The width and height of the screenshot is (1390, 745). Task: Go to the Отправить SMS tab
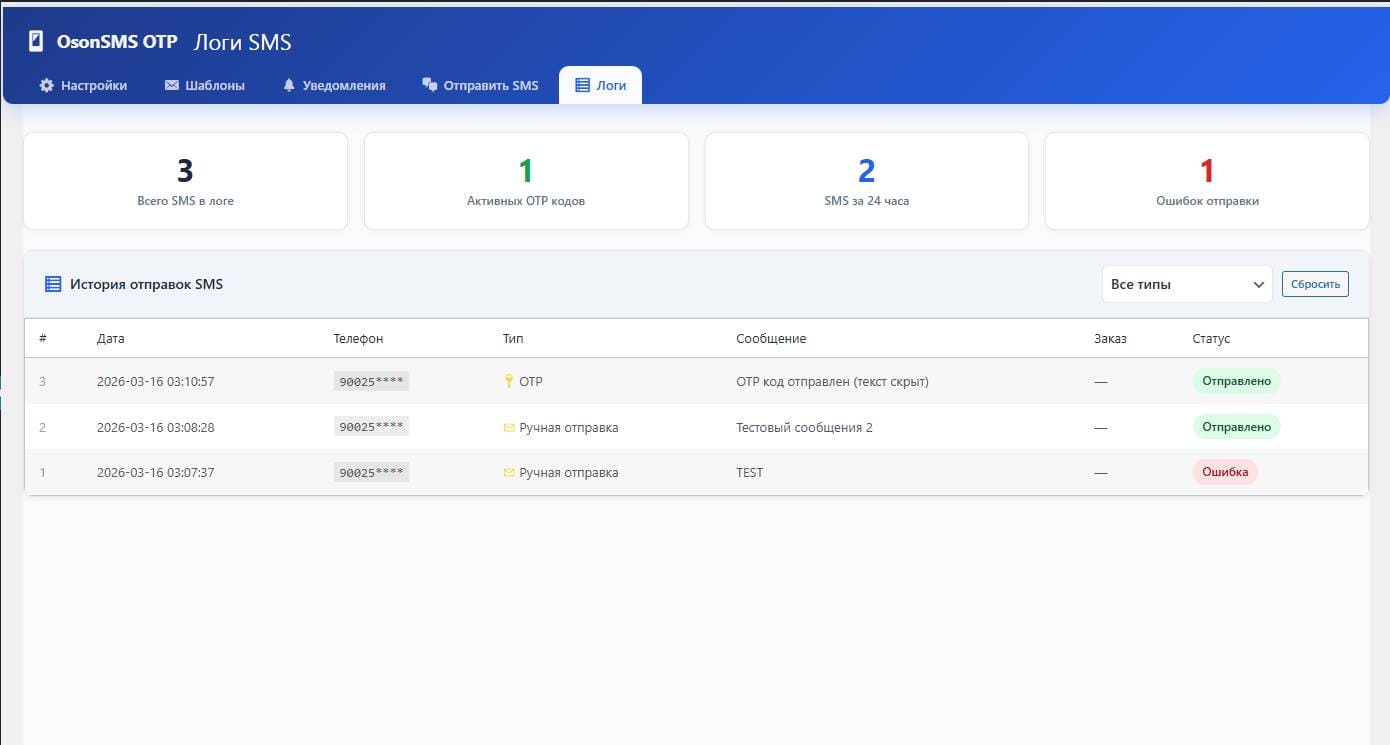480,86
